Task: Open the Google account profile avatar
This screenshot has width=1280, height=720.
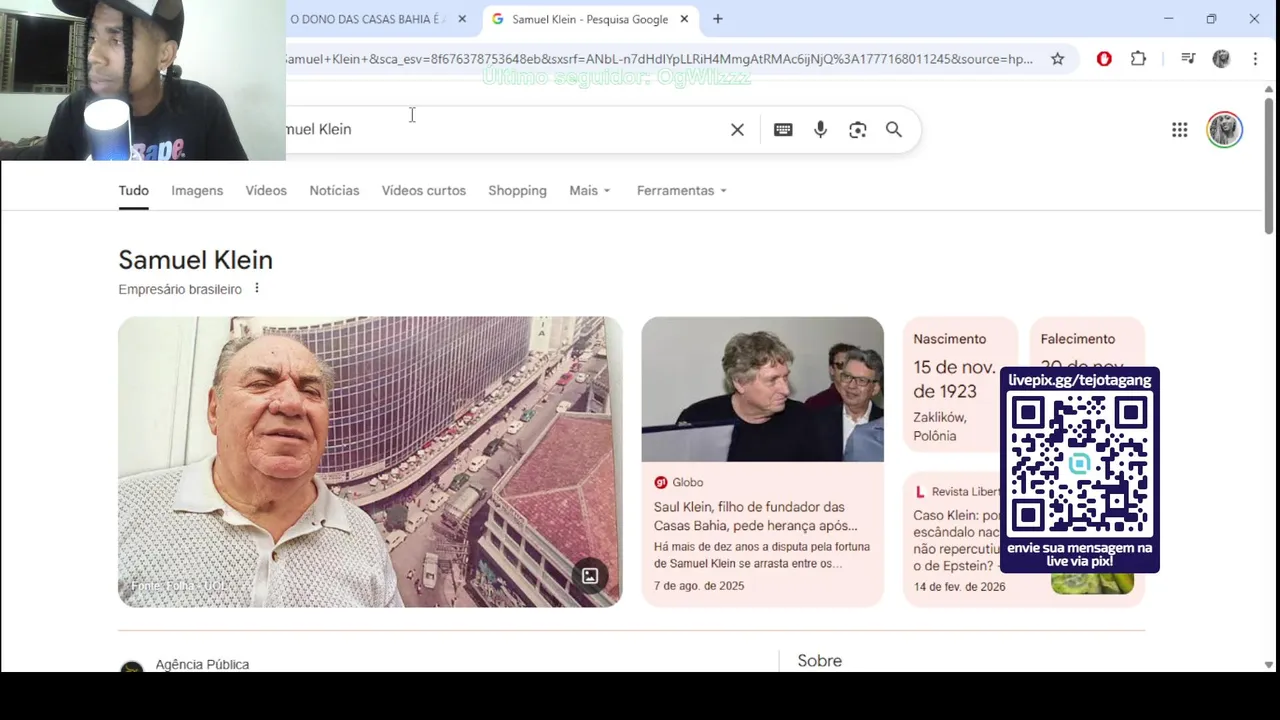Action: point(1224,130)
